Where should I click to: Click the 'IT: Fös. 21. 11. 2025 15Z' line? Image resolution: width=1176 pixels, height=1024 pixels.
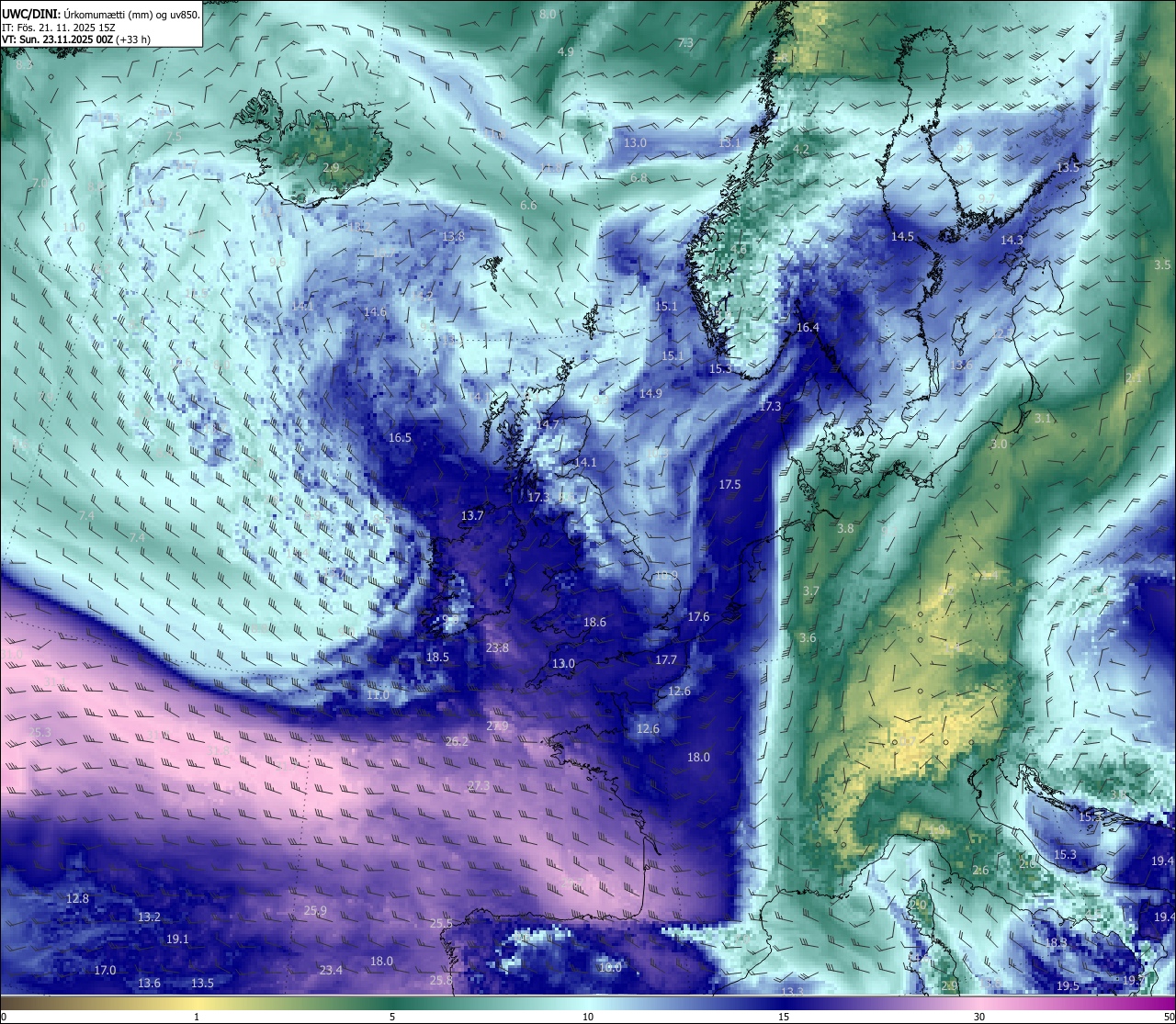(59, 27)
